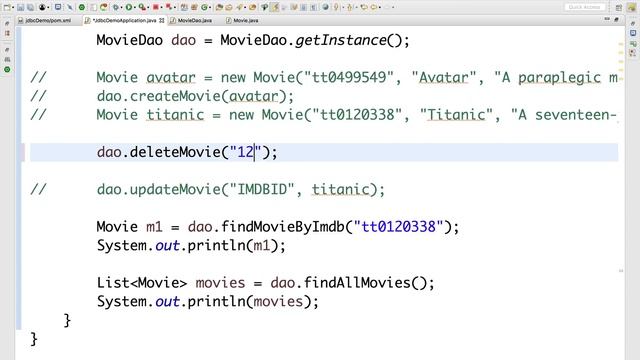Click the Open Type folder icon

[x=219, y=7]
